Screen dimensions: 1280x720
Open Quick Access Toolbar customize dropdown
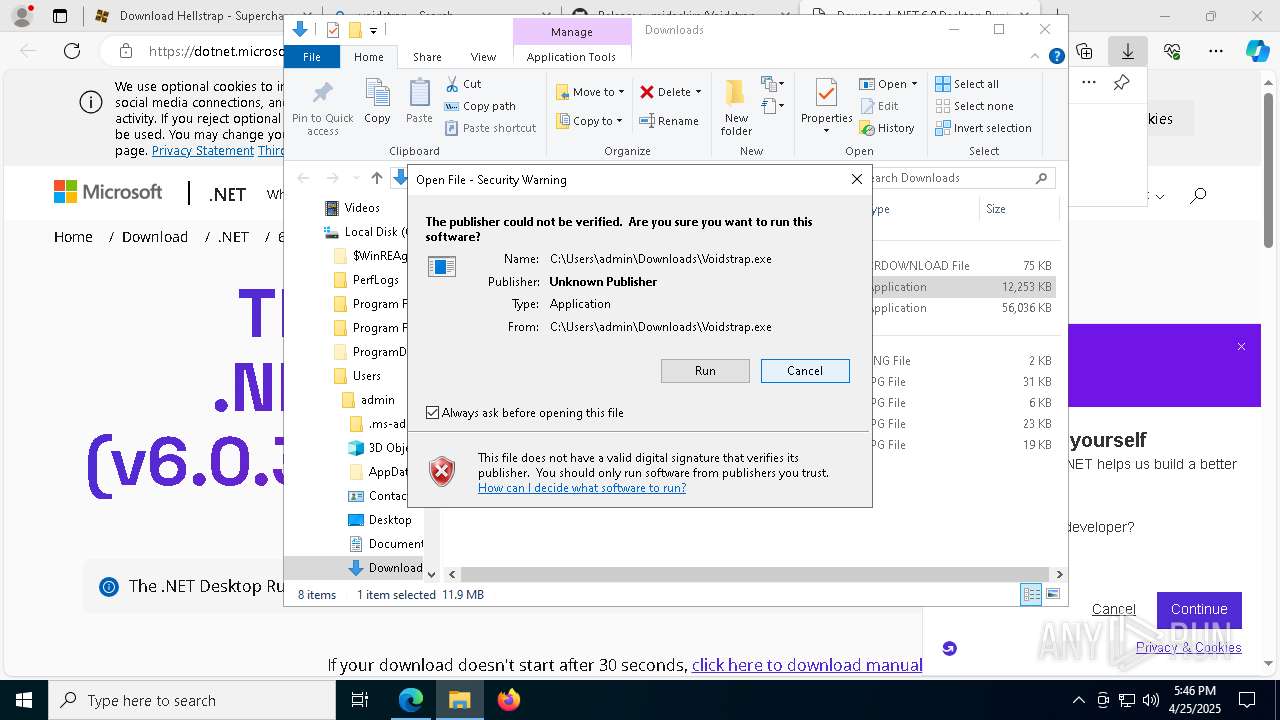[x=373, y=30]
